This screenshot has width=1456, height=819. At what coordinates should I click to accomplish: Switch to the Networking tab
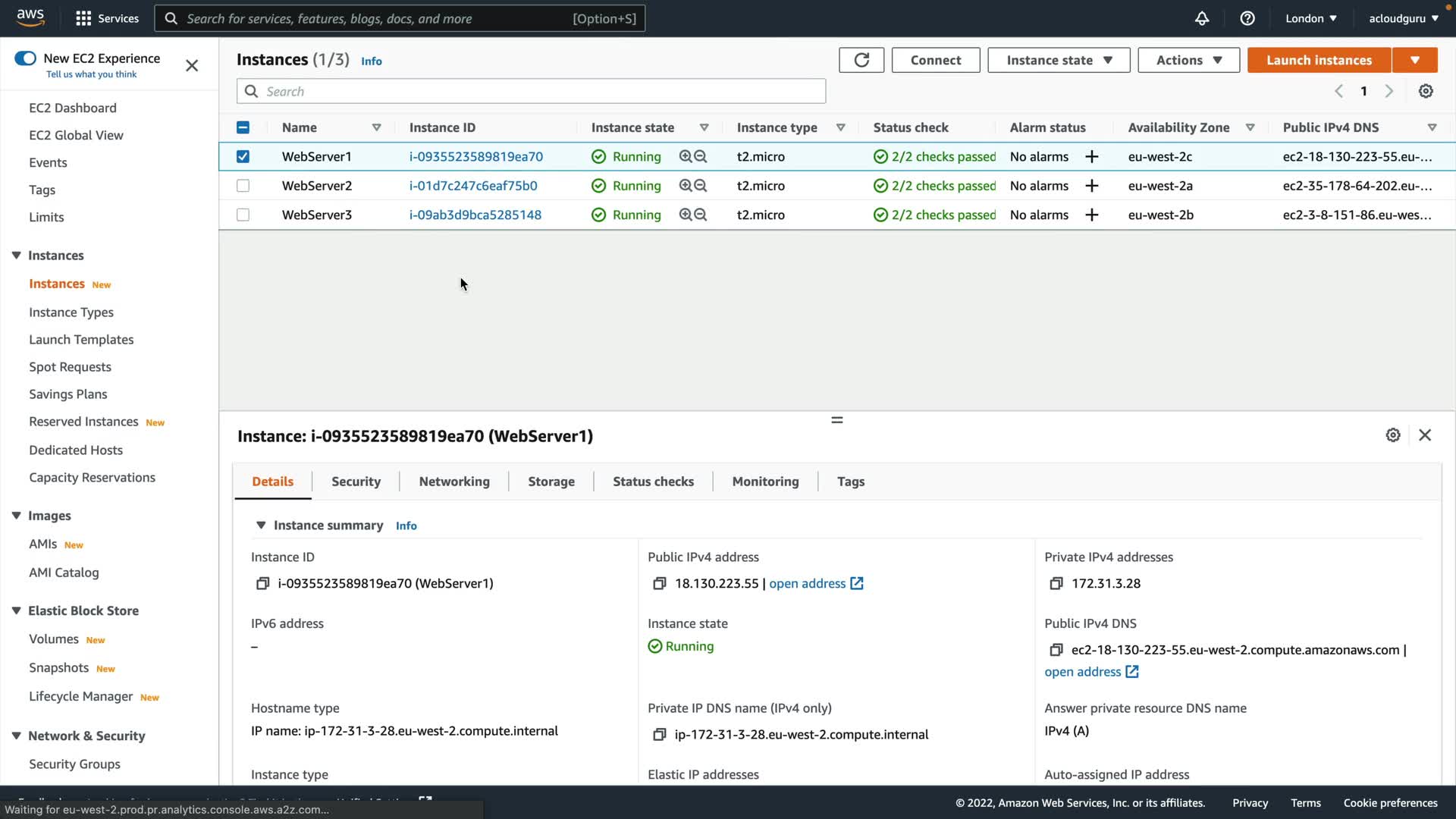pos(454,482)
